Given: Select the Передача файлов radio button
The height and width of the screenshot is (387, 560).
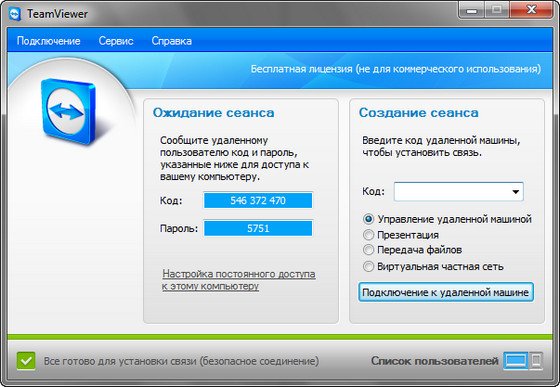Looking at the screenshot, I should click(x=368, y=250).
